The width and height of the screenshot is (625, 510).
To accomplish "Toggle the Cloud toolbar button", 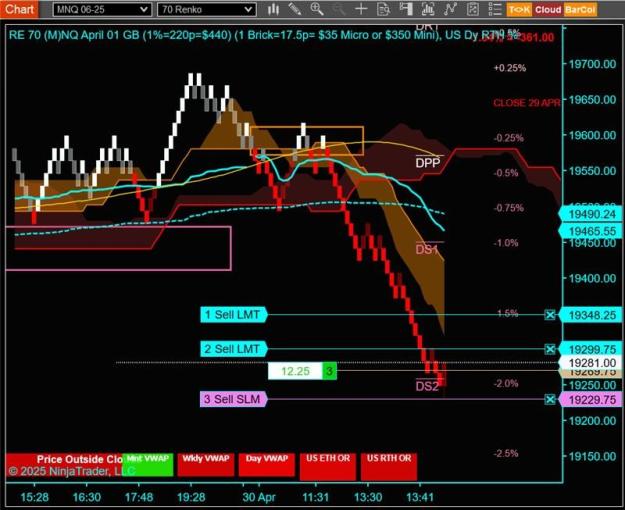I will 548,10.
